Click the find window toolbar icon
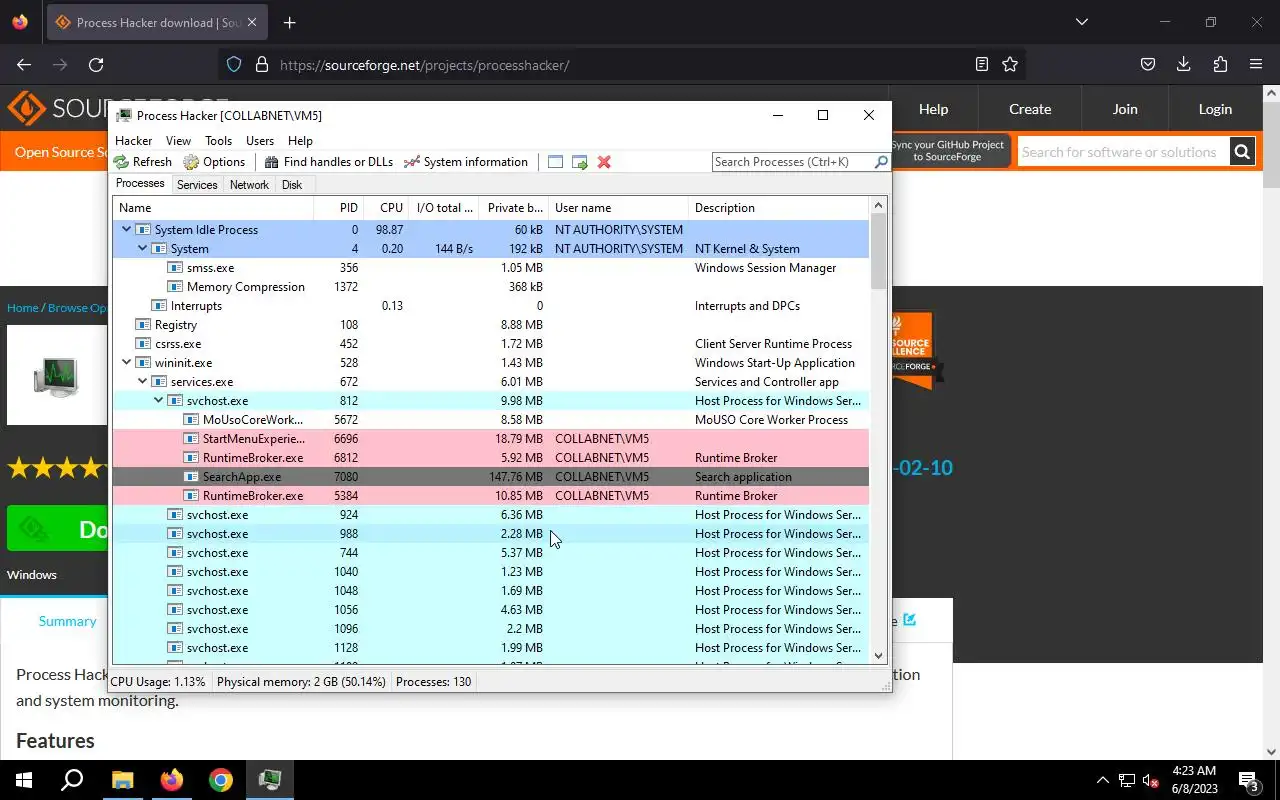 555,162
